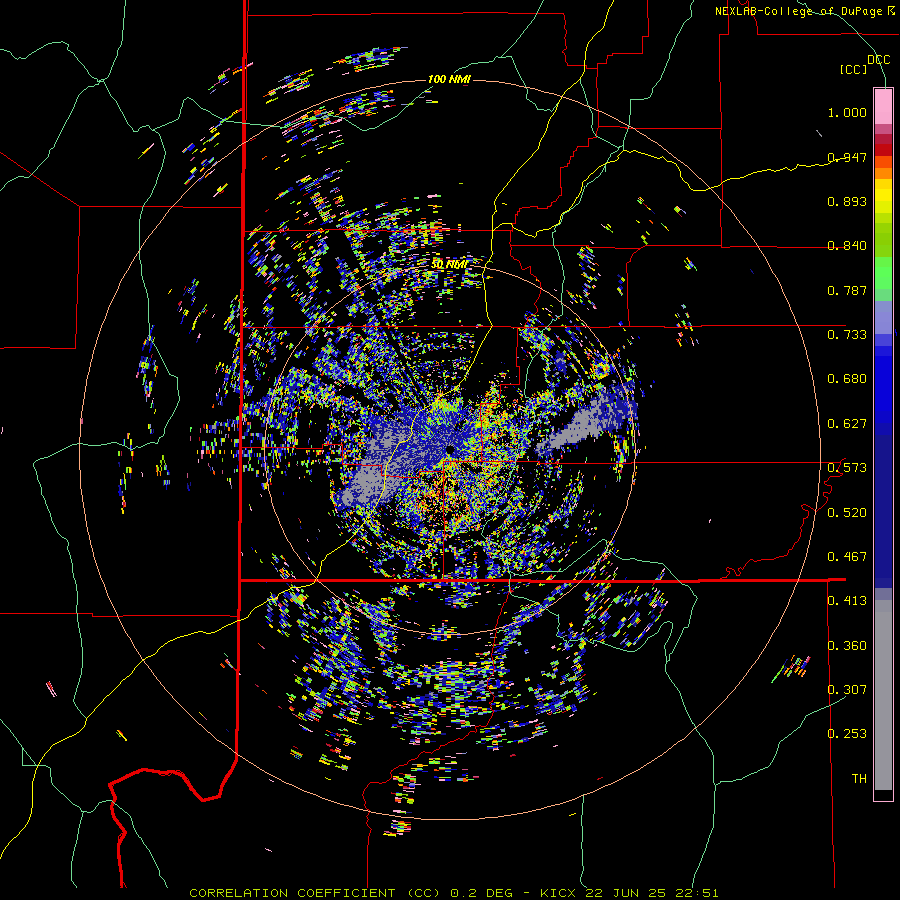Click the 0.307 scale value

point(847,690)
